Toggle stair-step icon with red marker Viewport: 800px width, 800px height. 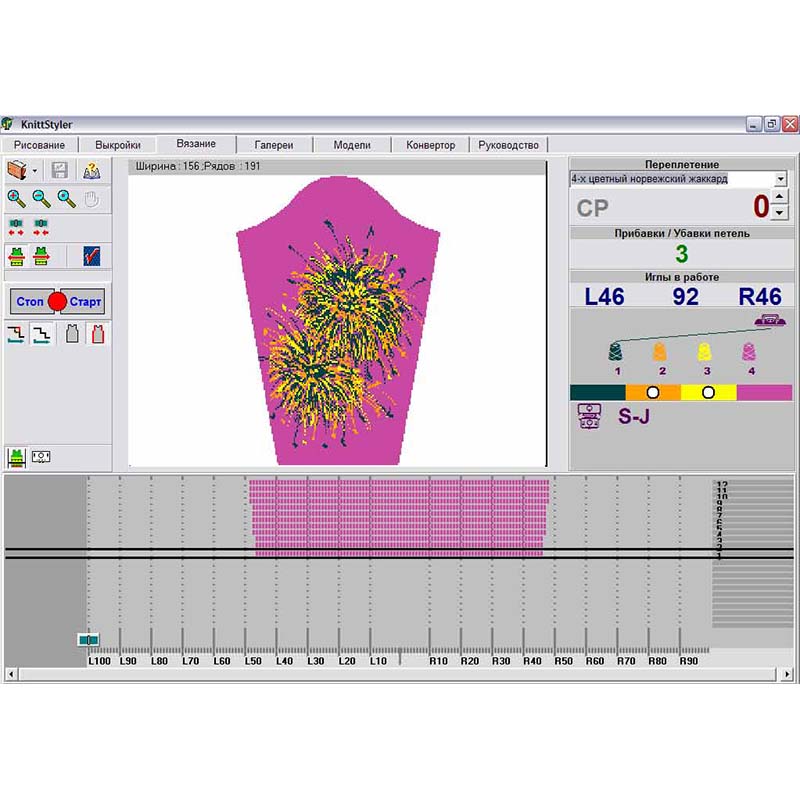pyautogui.click(x=16, y=335)
